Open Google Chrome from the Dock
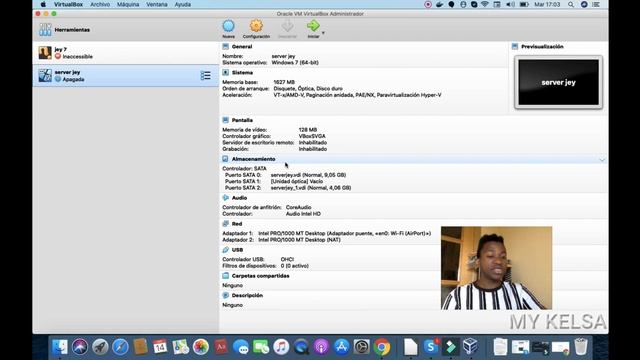 point(382,347)
